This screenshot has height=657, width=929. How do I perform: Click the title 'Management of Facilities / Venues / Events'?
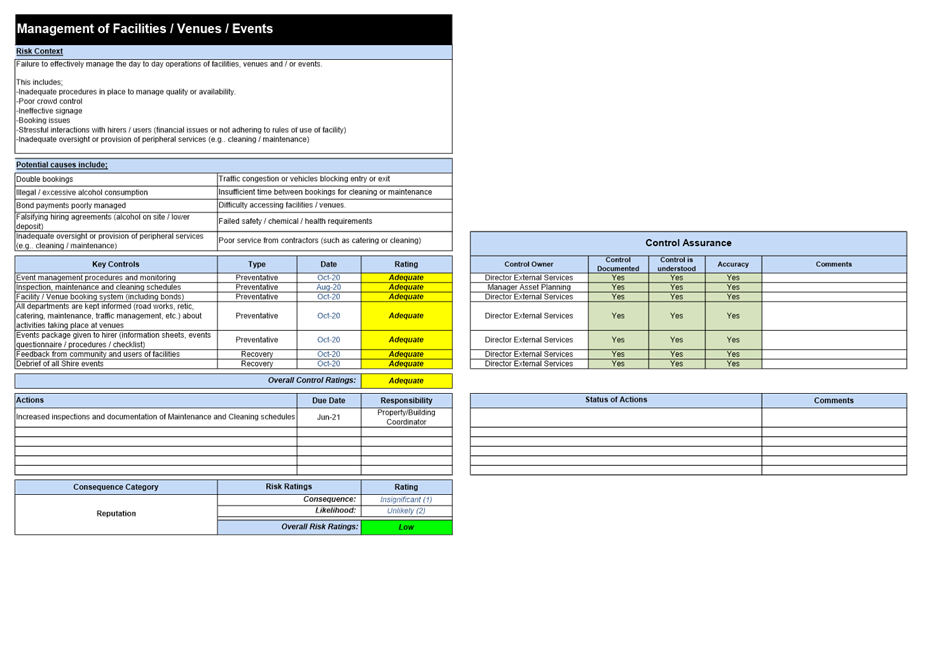(145, 28)
